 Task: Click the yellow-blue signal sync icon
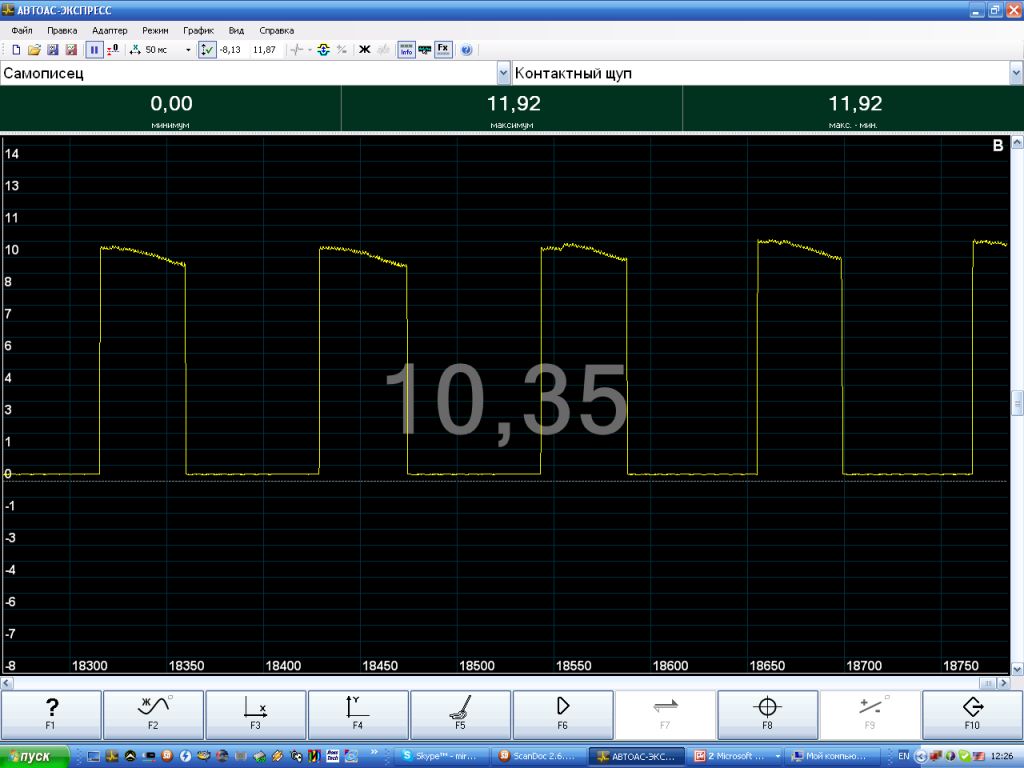click(x=323, y=50)
